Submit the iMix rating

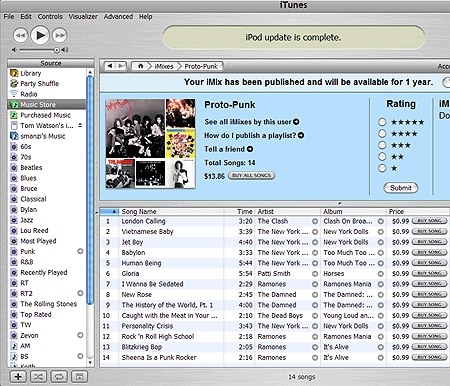[x=400, y=188]
